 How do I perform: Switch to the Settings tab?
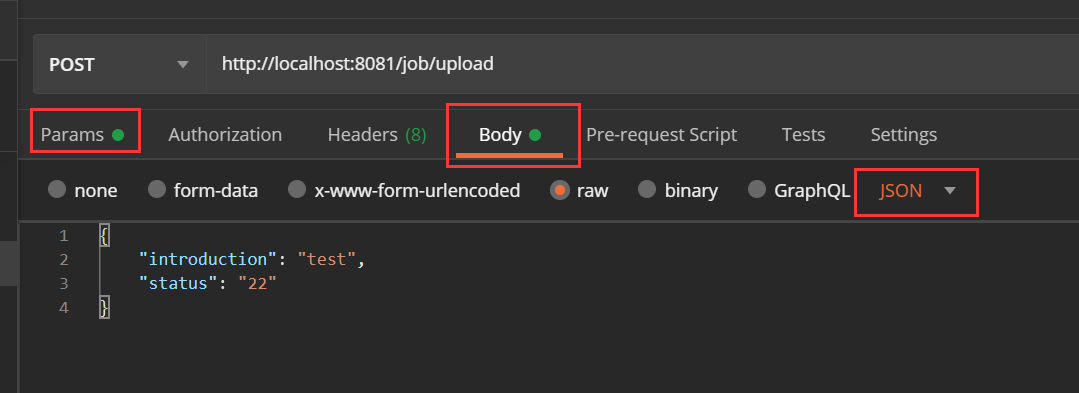(x=904, y=135)
